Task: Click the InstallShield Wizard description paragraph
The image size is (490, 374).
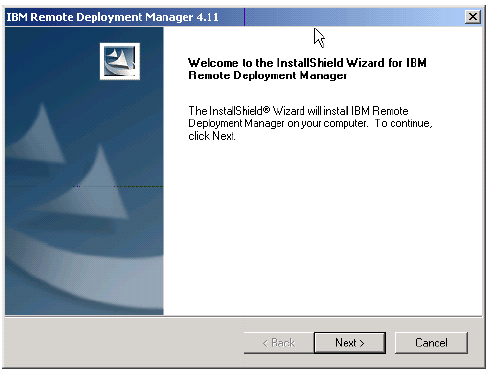Action: click(x=310, y=123)
